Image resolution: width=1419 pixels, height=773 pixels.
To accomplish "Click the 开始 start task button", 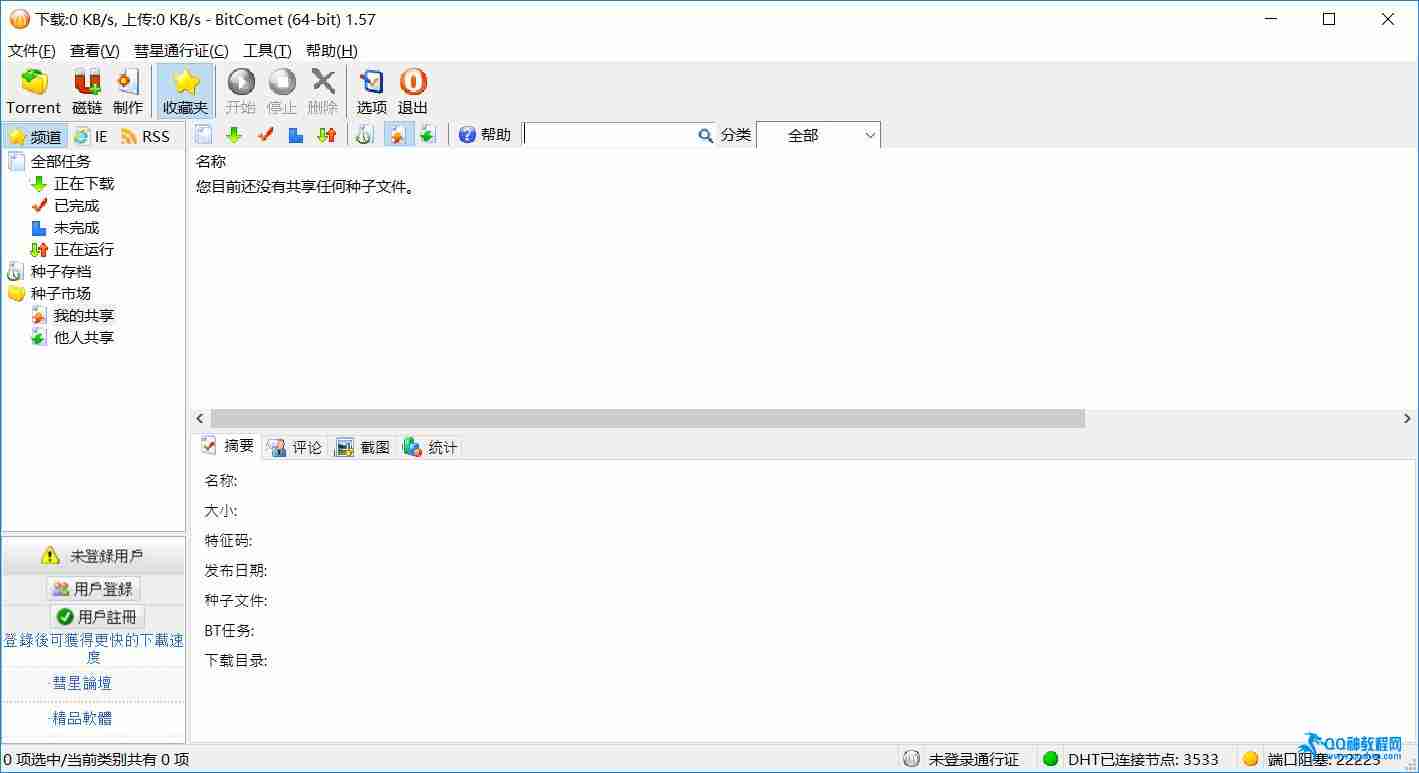I will point(241,91).
